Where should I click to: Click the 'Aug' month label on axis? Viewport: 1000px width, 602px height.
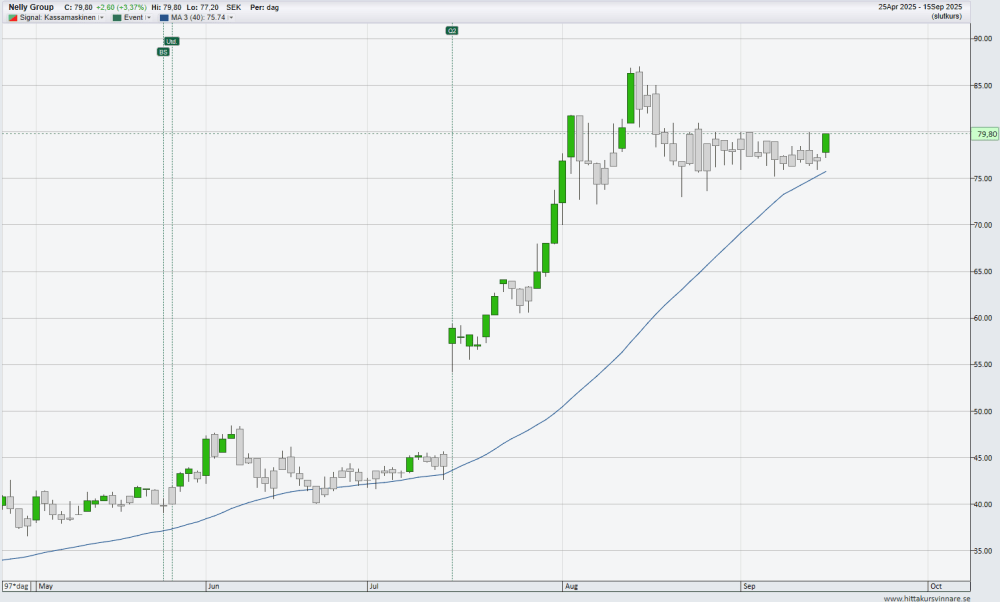[571, 586]
